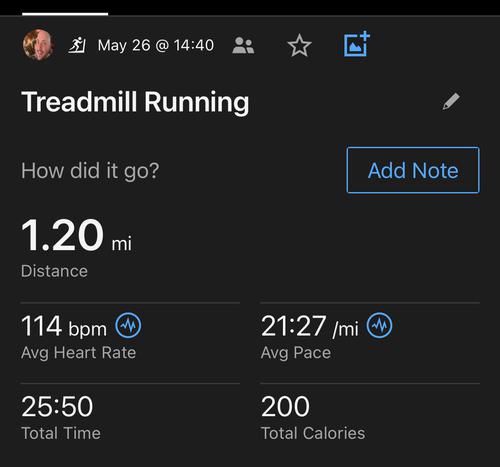Select the Treadmill Running title
The height and width of the screenshot is (467, 500).
click(135, 102)
